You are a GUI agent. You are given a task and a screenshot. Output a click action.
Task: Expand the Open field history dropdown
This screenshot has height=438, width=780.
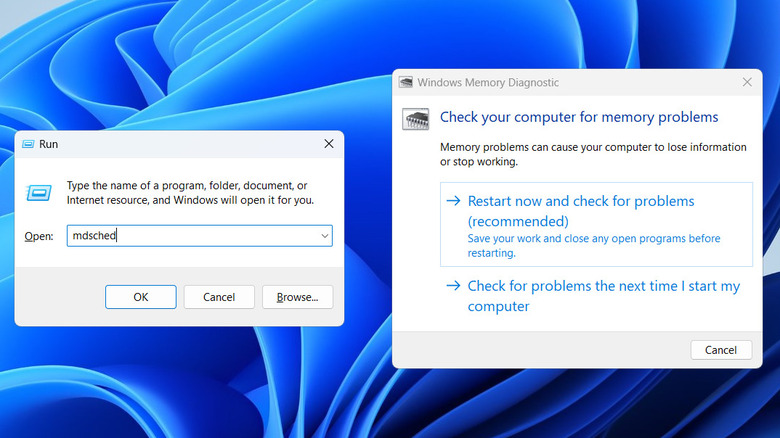coord(325,236)
